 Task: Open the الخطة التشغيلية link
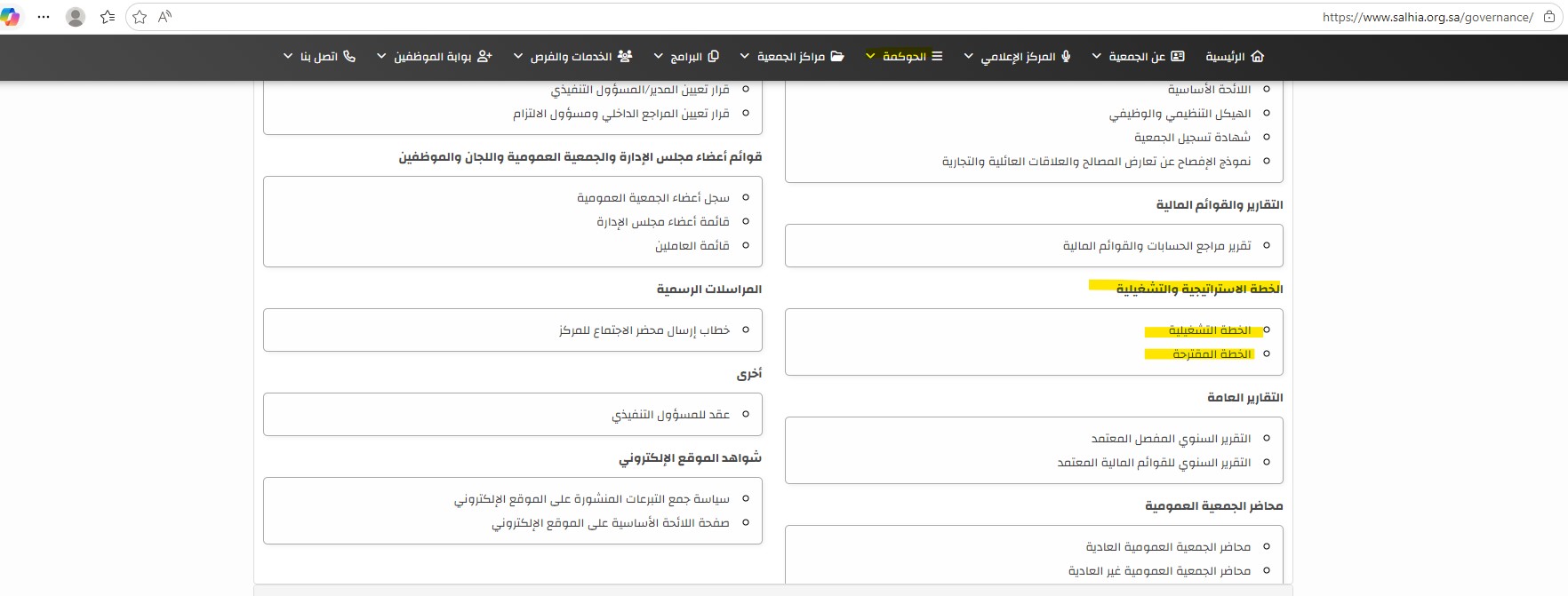(1210, 330)
